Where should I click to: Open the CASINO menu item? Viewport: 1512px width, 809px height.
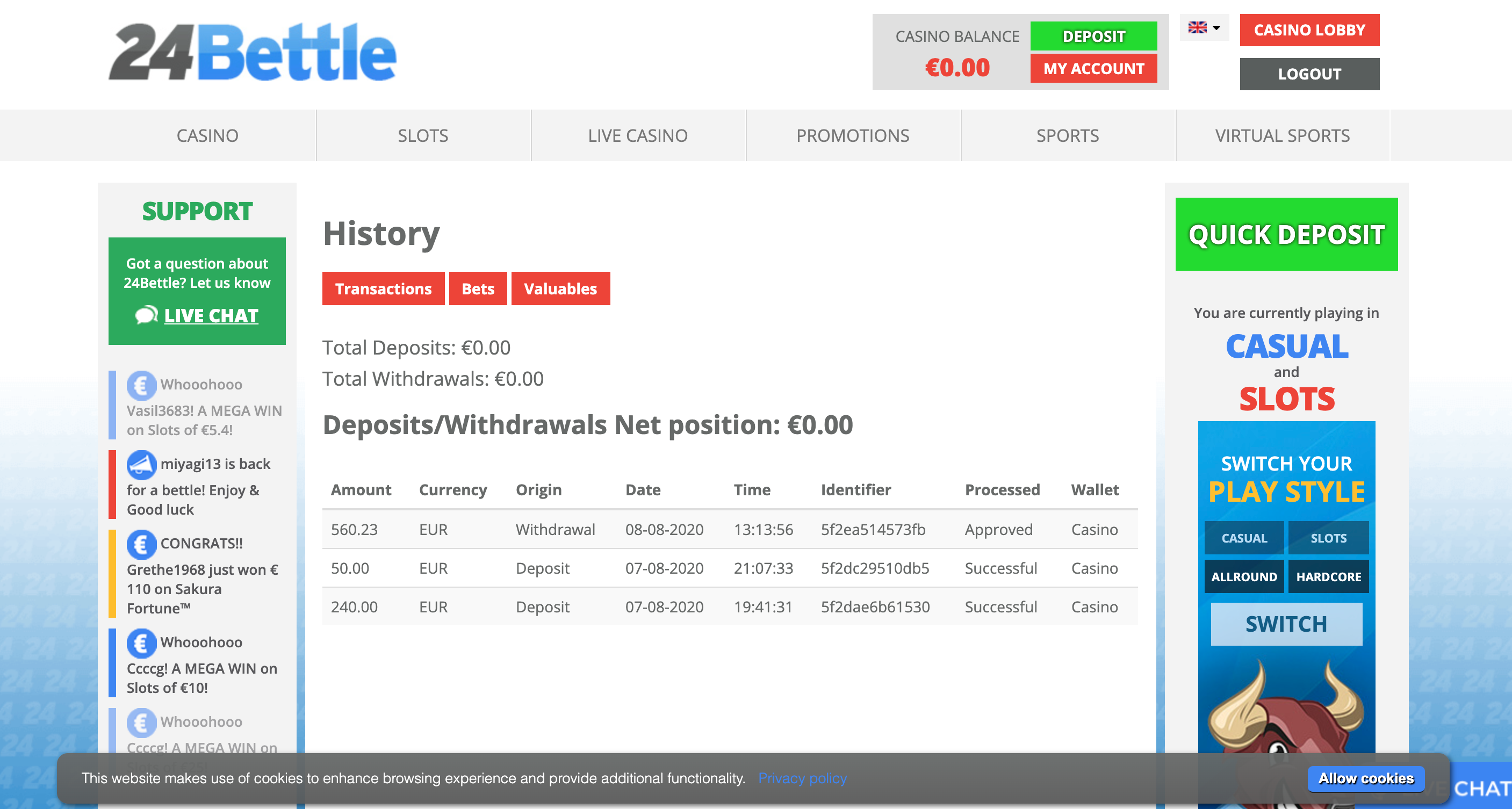point(207,135)
